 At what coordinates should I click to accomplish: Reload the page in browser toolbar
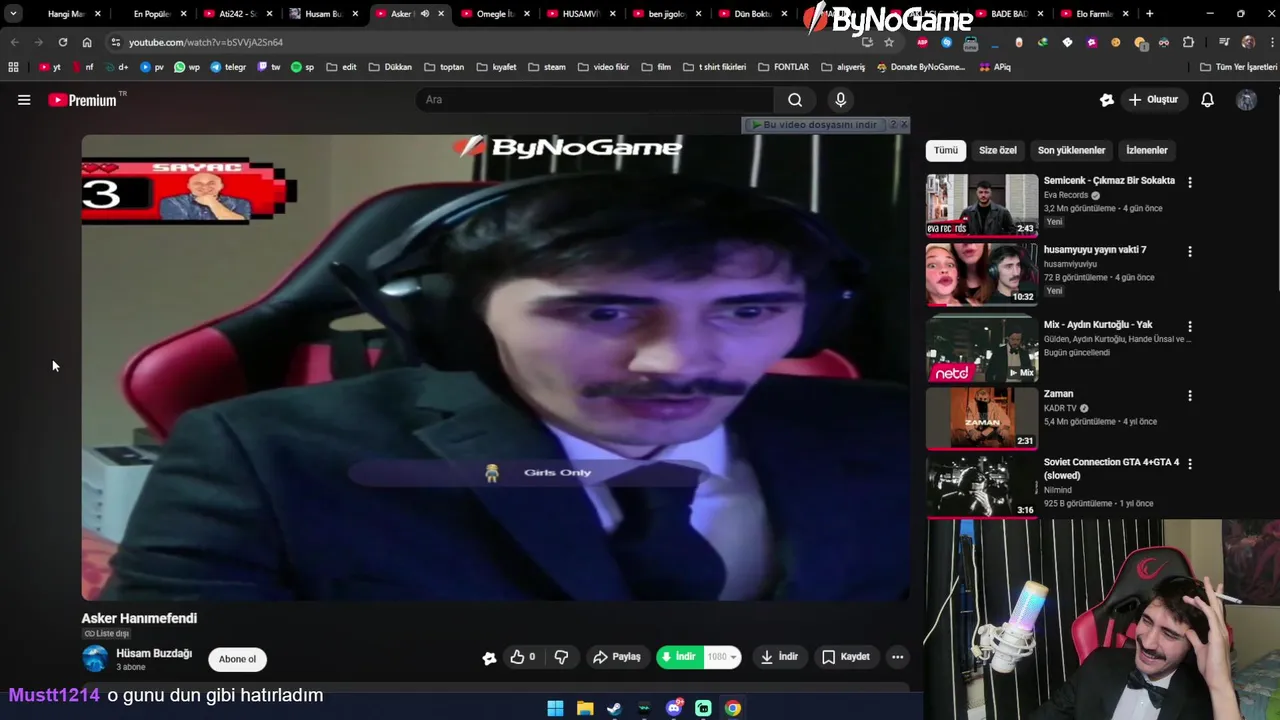pos(63,42)
